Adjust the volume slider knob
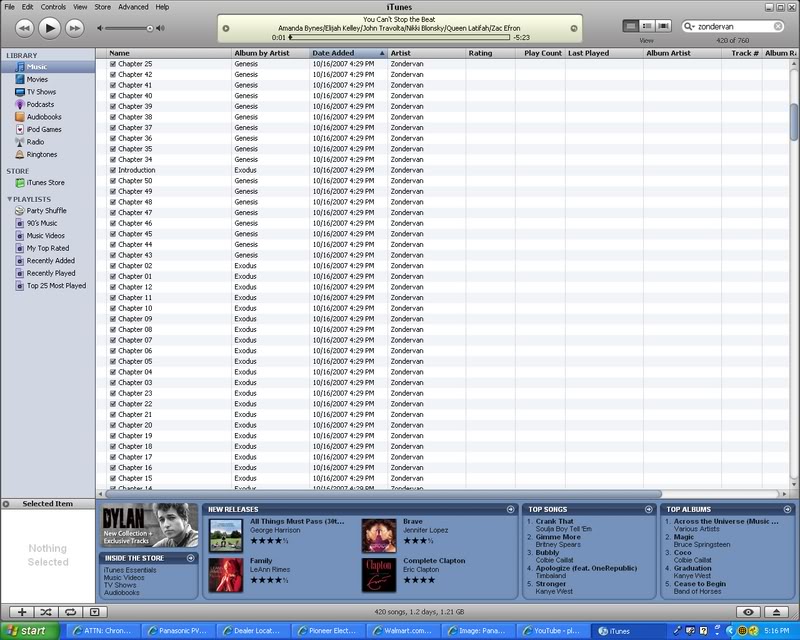Image resolution: width=800 pixels, height=640 pixels. [x=150, y=29]
